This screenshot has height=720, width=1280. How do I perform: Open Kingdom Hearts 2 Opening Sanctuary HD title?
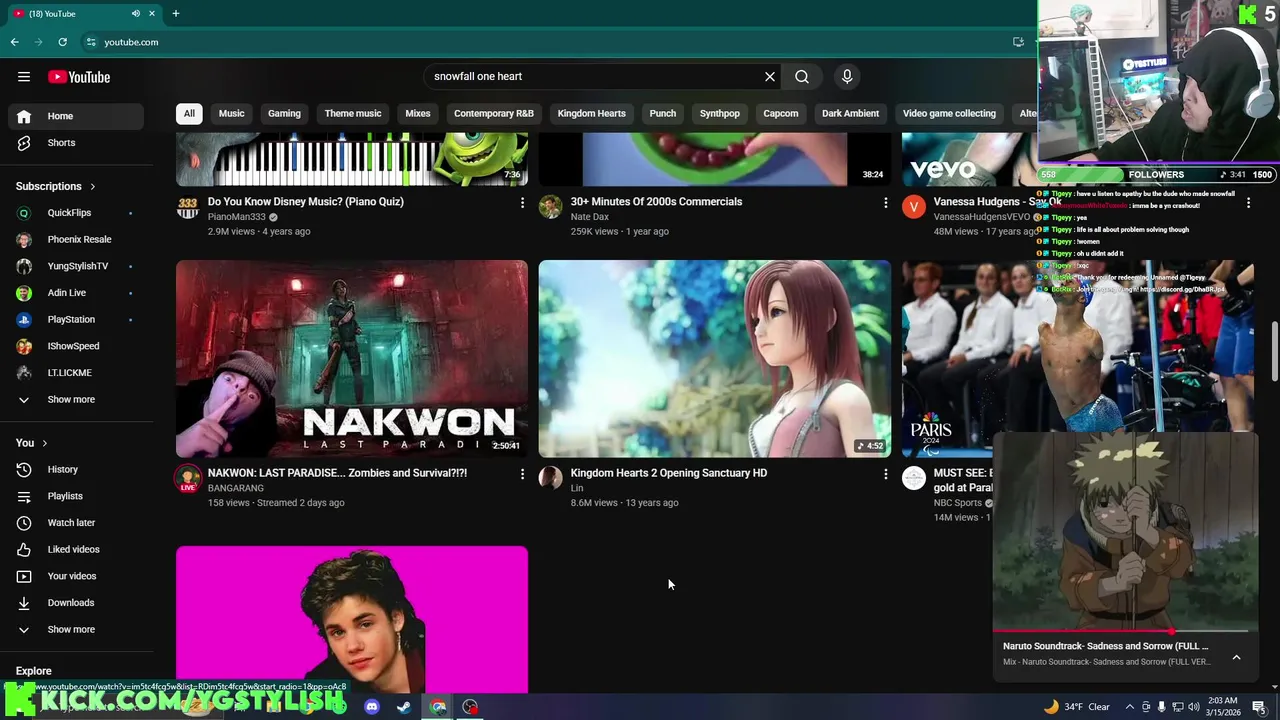point(668,473)
